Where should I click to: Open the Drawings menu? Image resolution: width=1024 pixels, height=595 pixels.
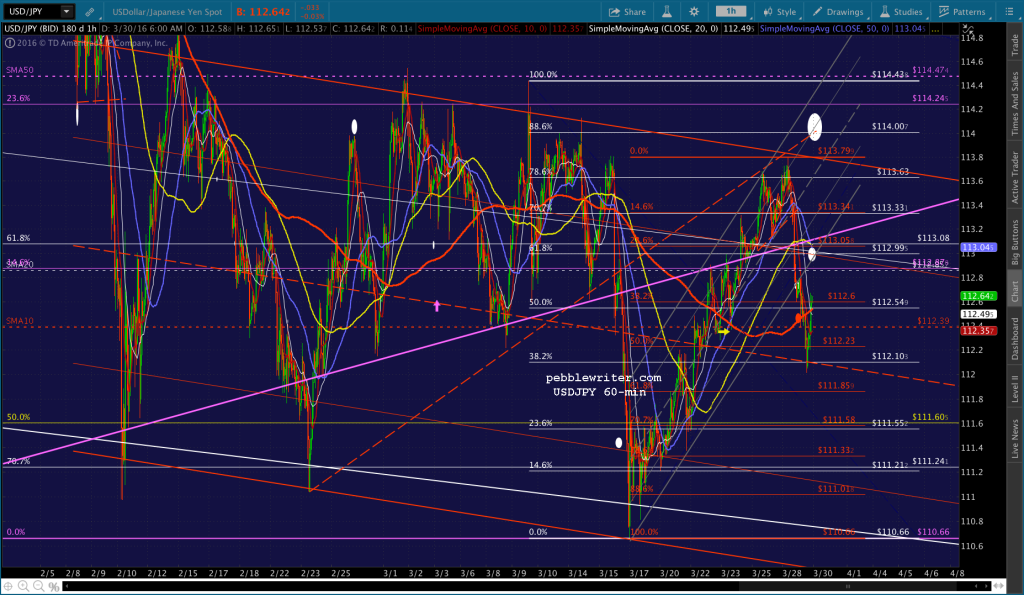pyautogui.click(x=838, y=12)
